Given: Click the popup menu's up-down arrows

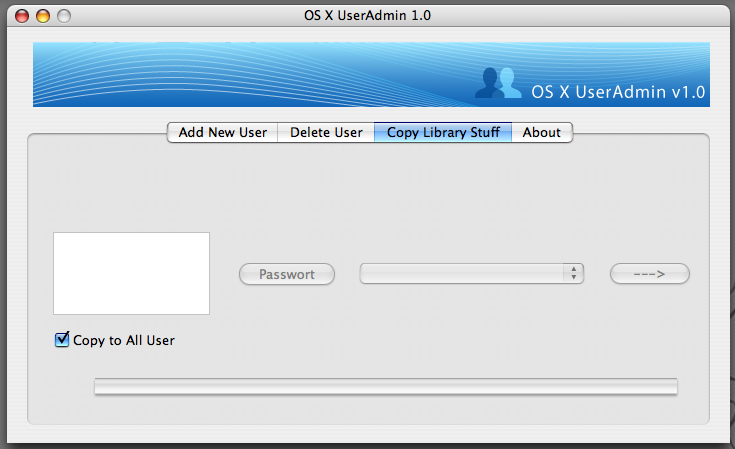Looking at the screenshot, I should pyautogui.click(x=573, y=274).
